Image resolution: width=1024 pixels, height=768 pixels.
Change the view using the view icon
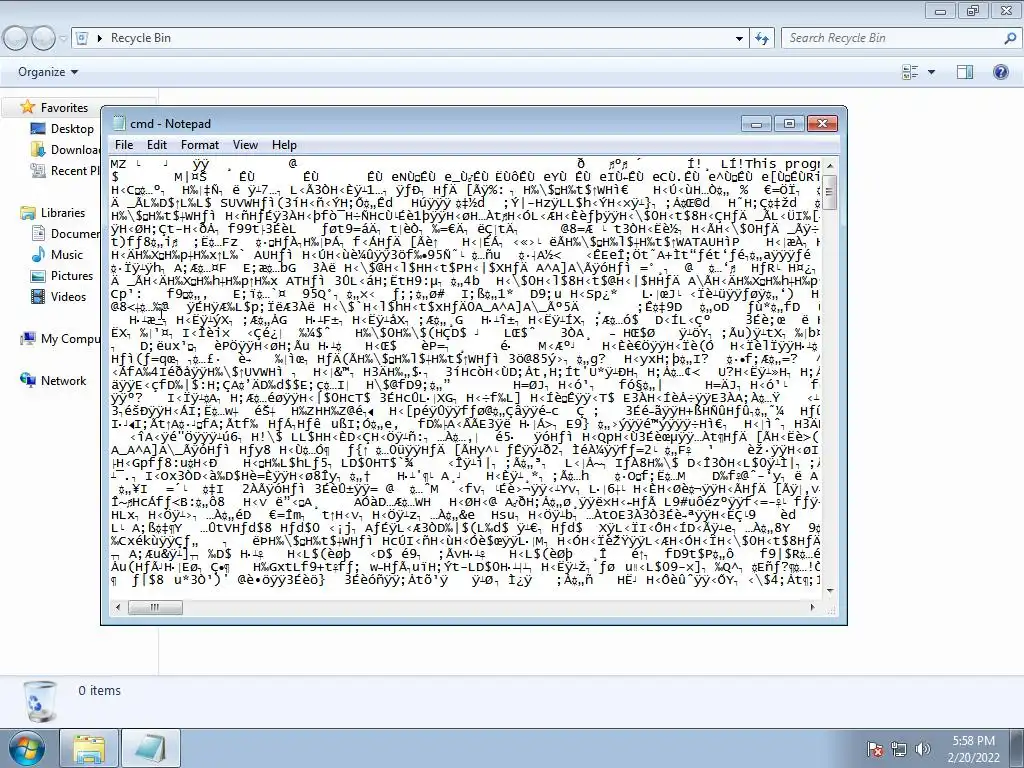(x=910, y=72)
